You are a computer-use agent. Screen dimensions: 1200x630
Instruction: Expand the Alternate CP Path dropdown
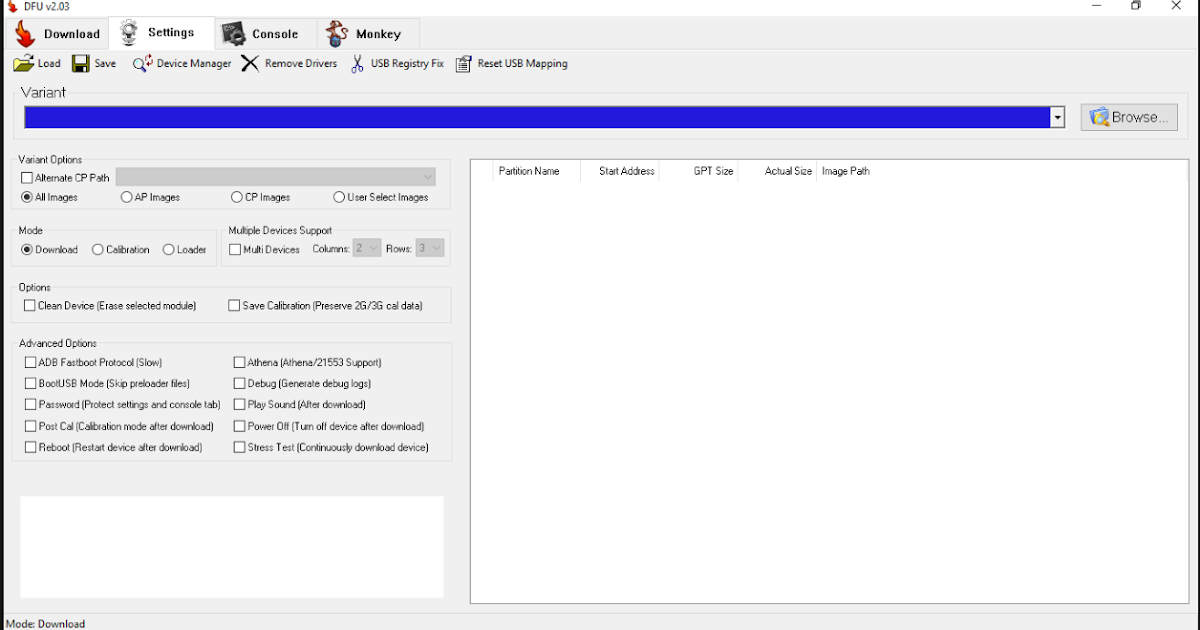tap(428, 177)
